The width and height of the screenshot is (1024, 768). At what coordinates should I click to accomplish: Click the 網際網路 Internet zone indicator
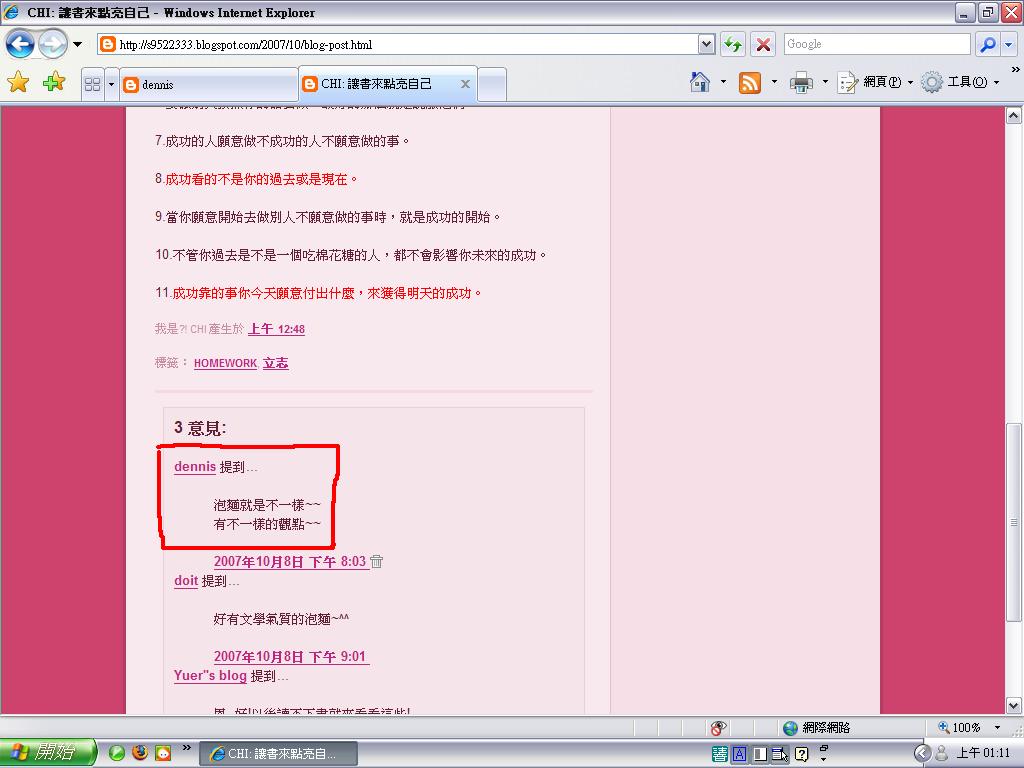[x=816, y=728]
